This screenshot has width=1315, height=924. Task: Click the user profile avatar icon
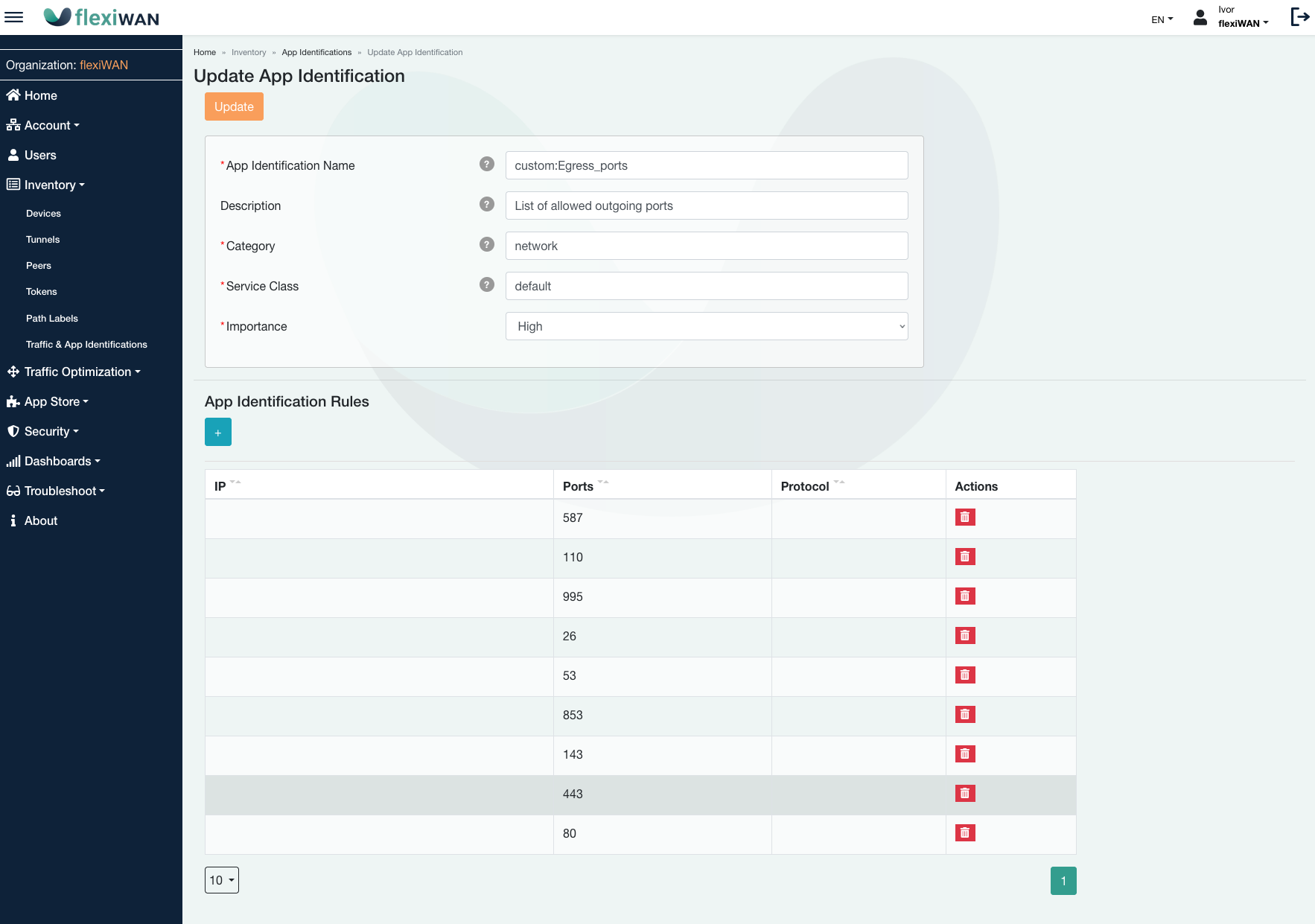(x=1200, y=17)
